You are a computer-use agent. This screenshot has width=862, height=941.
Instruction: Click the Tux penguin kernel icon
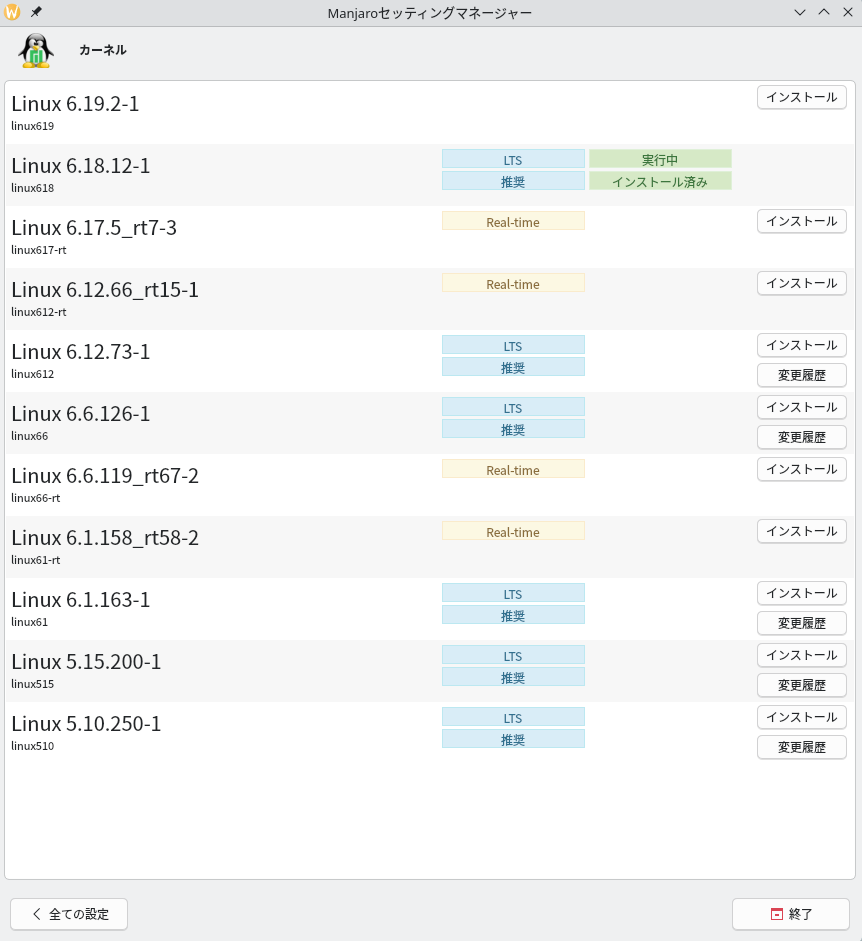pos(36,50)
